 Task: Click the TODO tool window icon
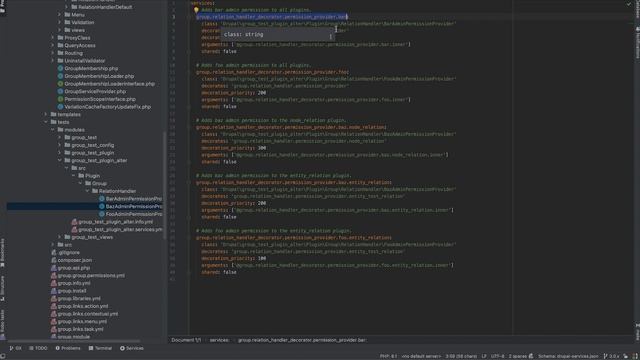click(x=31, y=348)
